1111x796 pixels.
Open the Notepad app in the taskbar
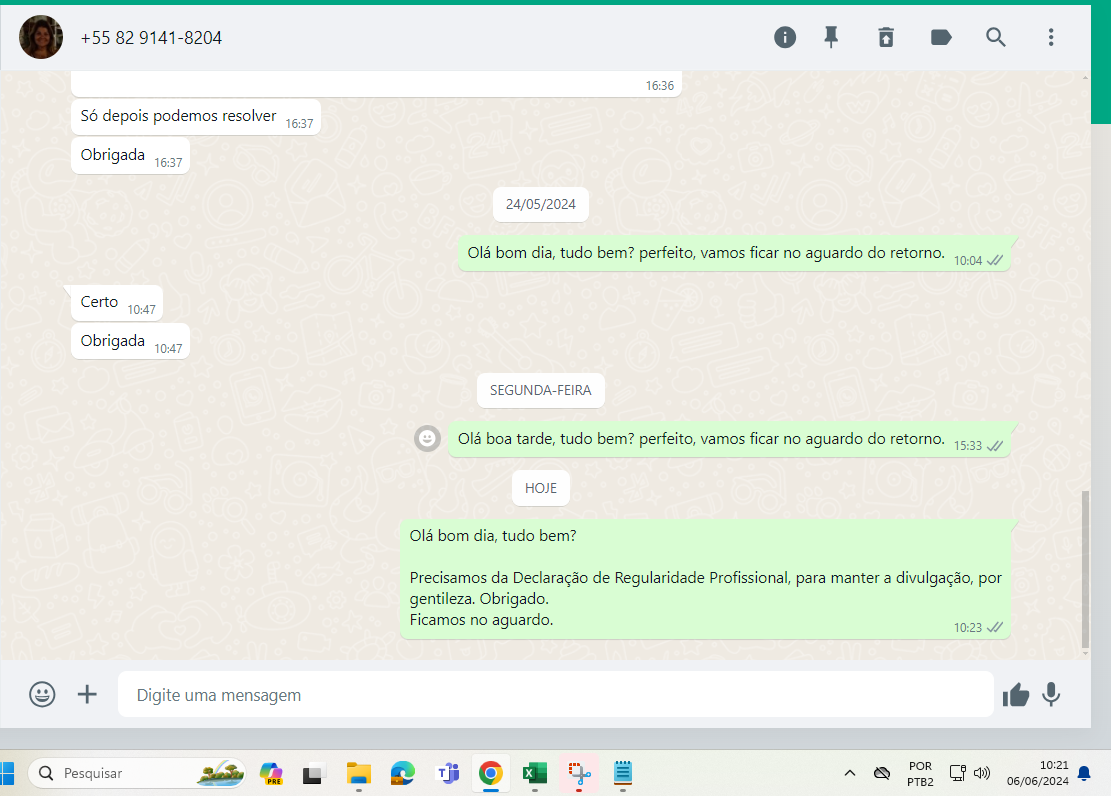[623, 773]
